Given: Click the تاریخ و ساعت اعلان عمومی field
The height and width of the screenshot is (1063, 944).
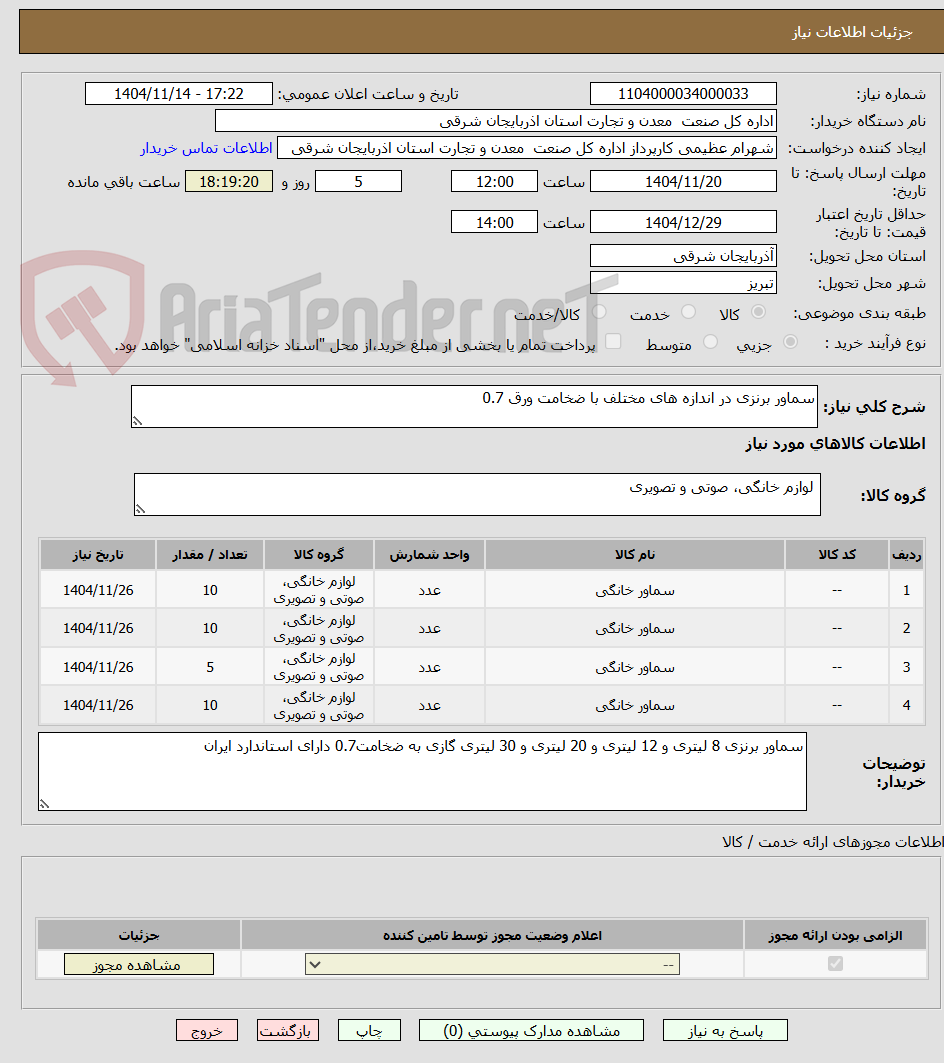Looking at the screenshot, I should point(178,94).
